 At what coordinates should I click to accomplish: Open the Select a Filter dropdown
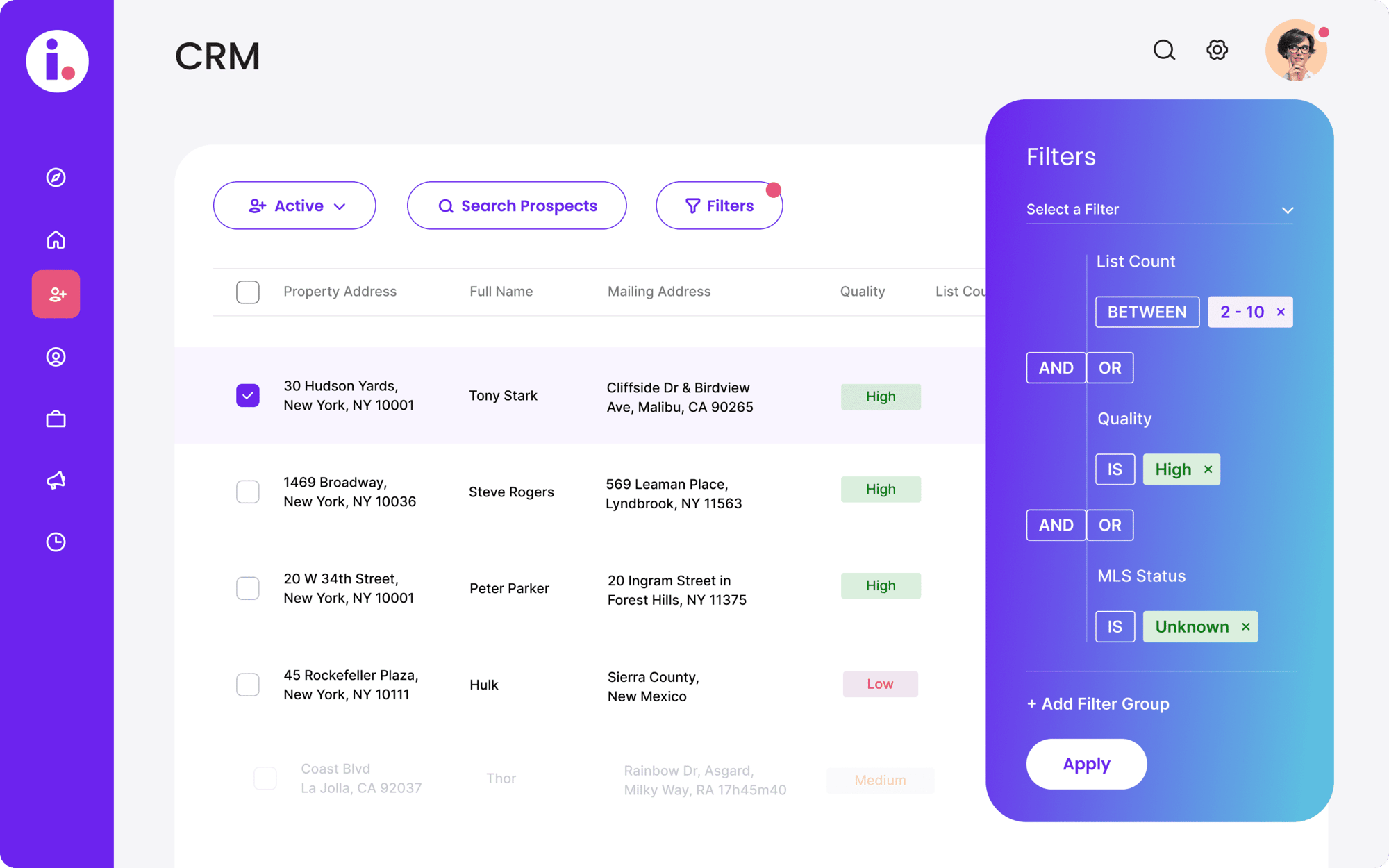coord(1160,209)
